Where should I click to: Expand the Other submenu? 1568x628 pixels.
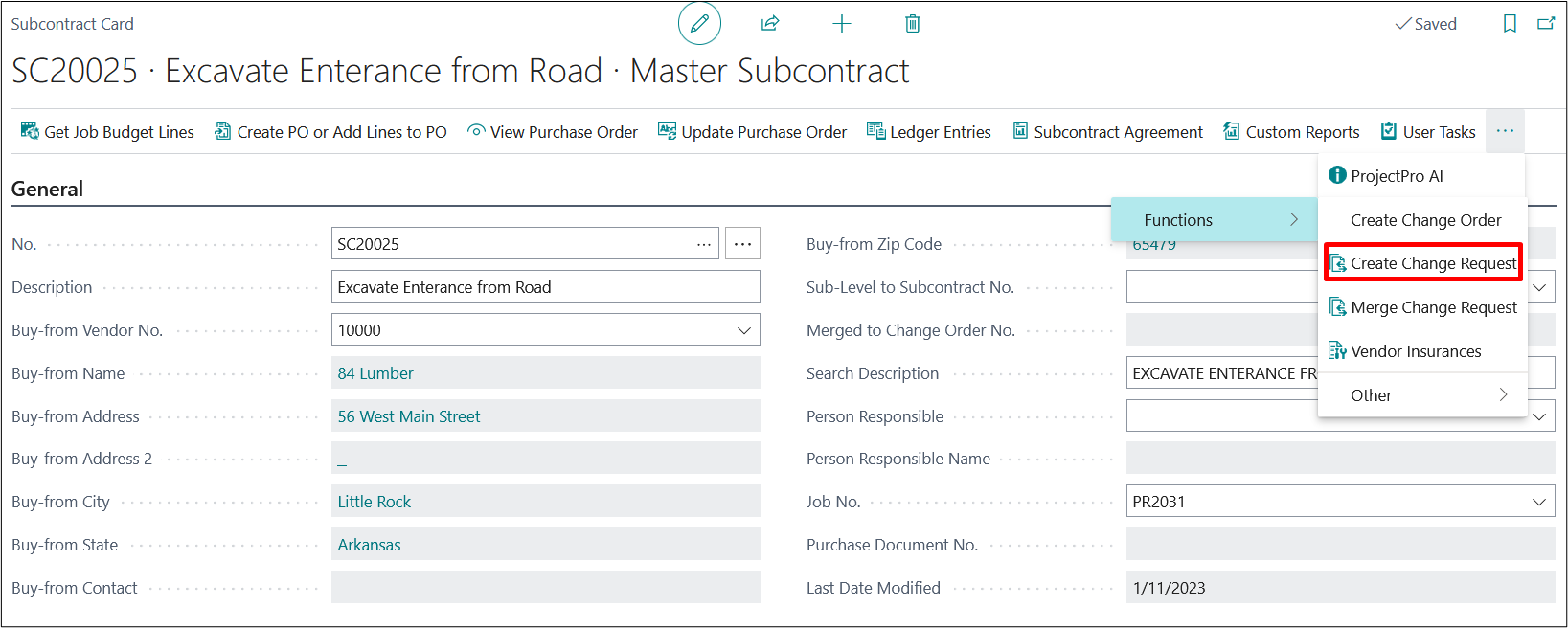(1421, 395)
